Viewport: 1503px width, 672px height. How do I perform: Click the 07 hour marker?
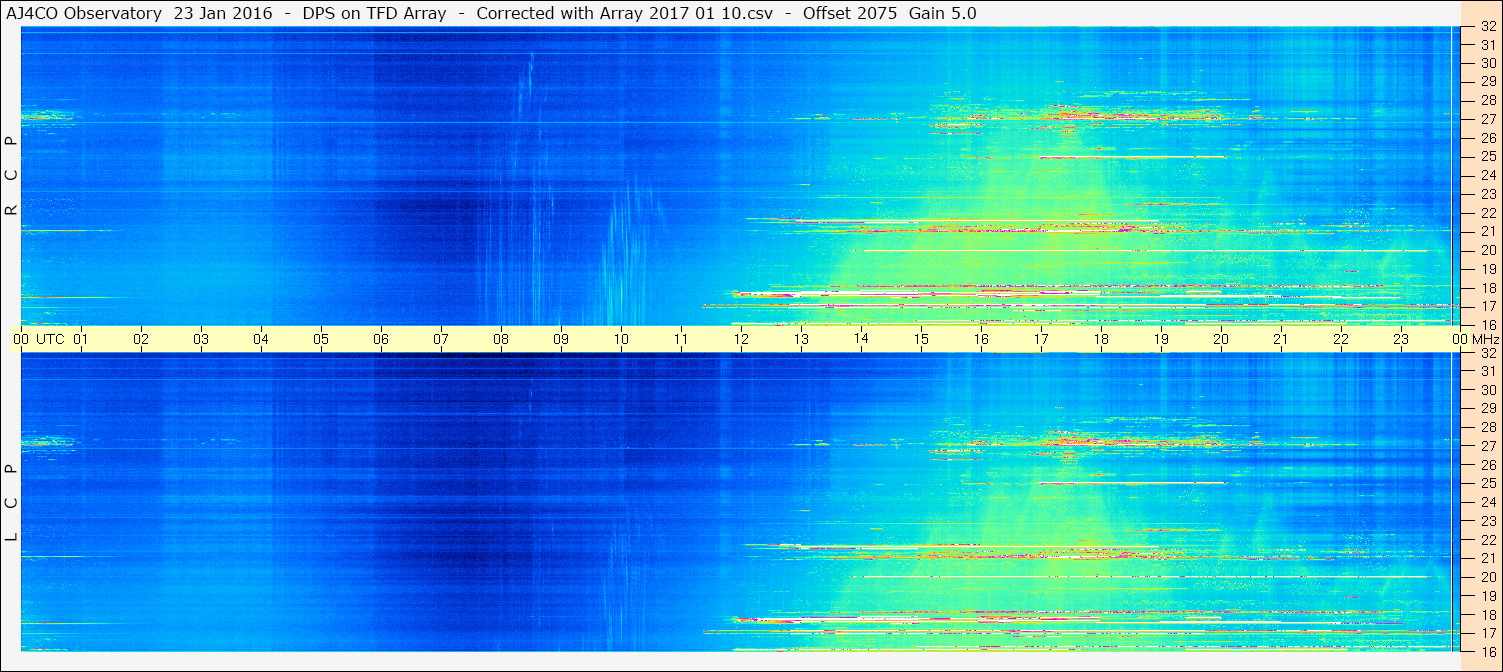click(441, 339)
